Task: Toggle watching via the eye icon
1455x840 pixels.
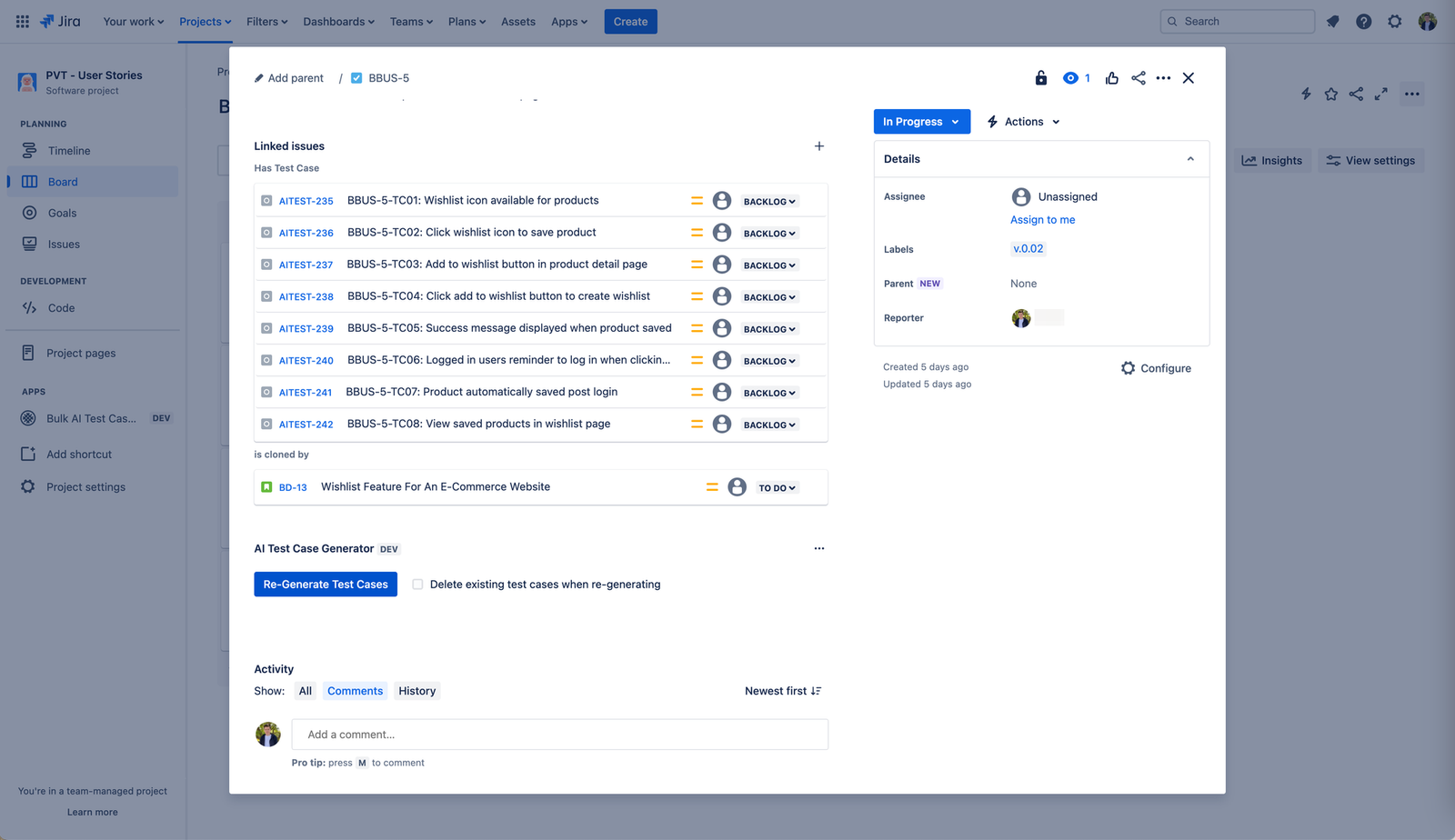Action: [x=1070, y=78]
